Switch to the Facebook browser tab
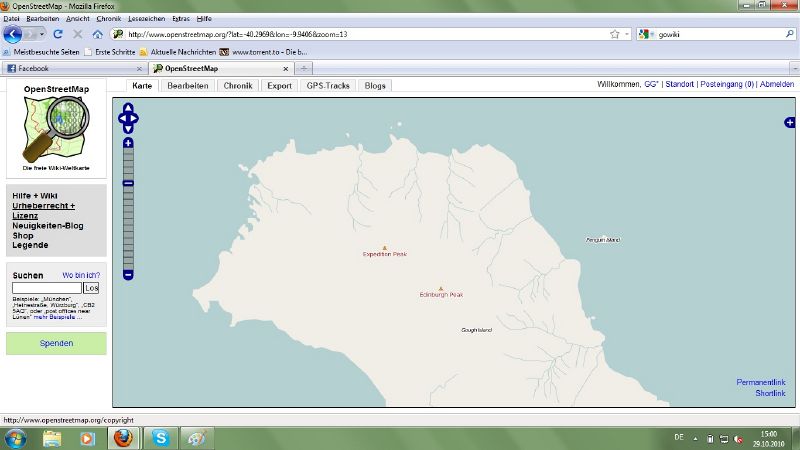 click(x=75, y=68)
